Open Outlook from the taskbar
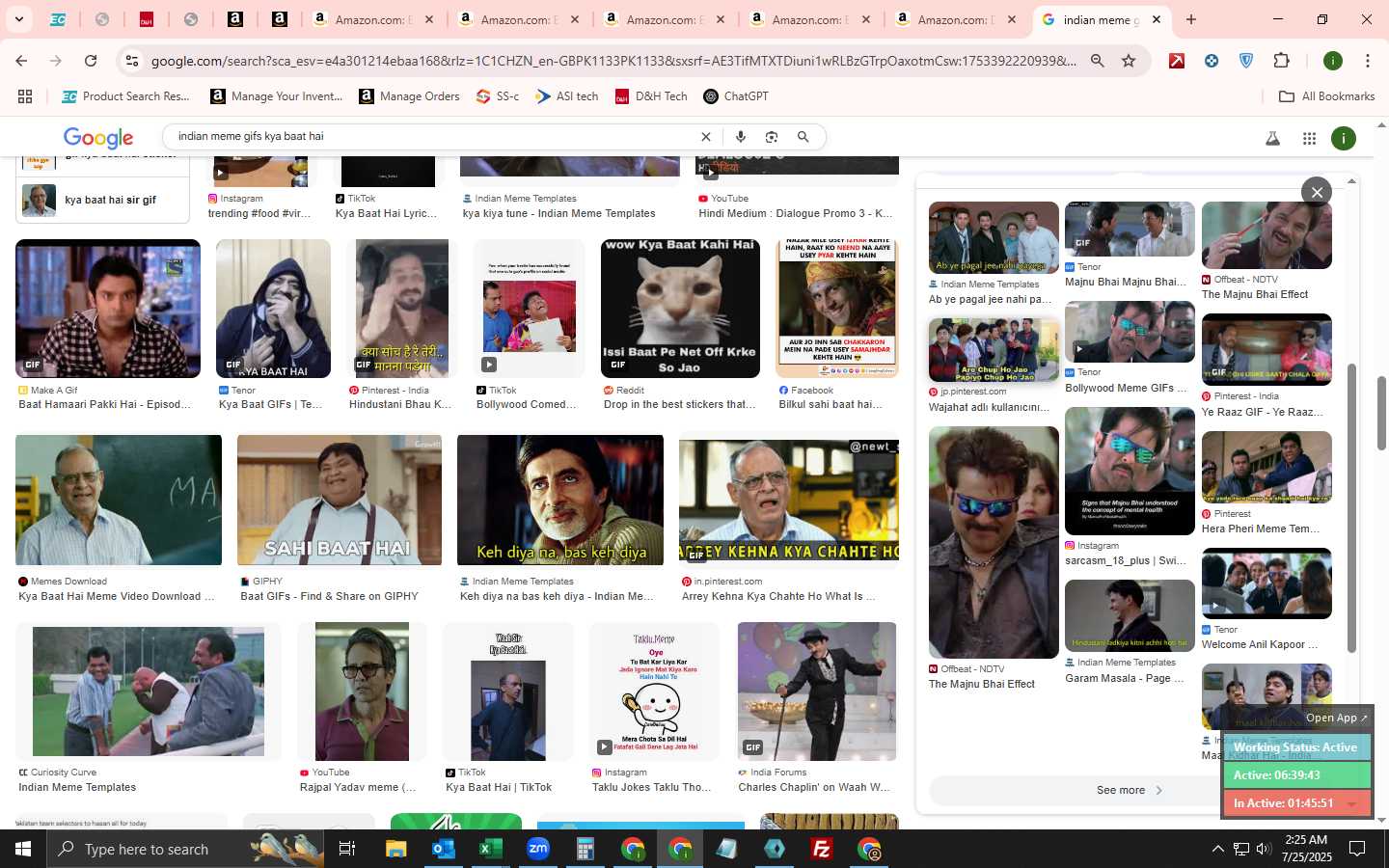This screenshot has width=1389, height=868. click(x=443, y=849)
